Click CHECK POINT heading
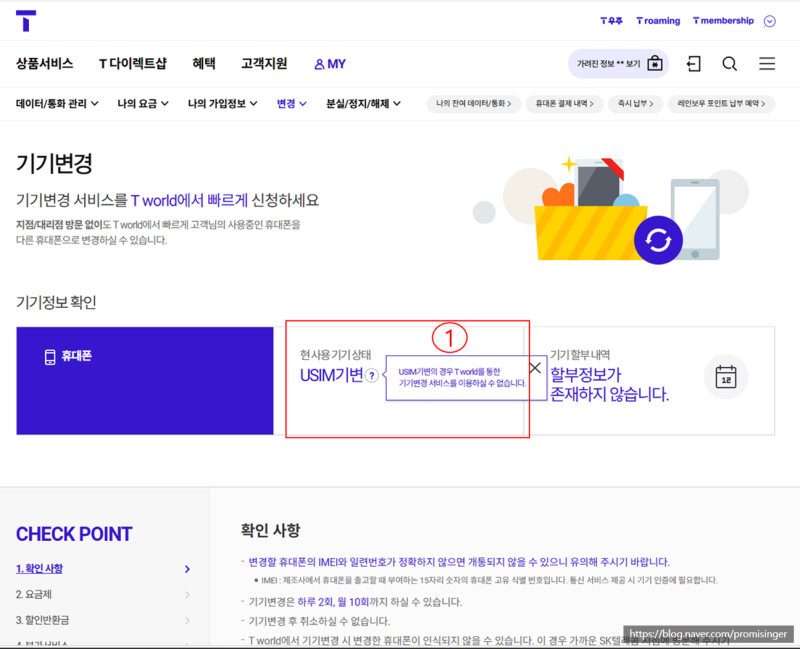The width and height of the screenshot is (800, 649). pos(74,534)
